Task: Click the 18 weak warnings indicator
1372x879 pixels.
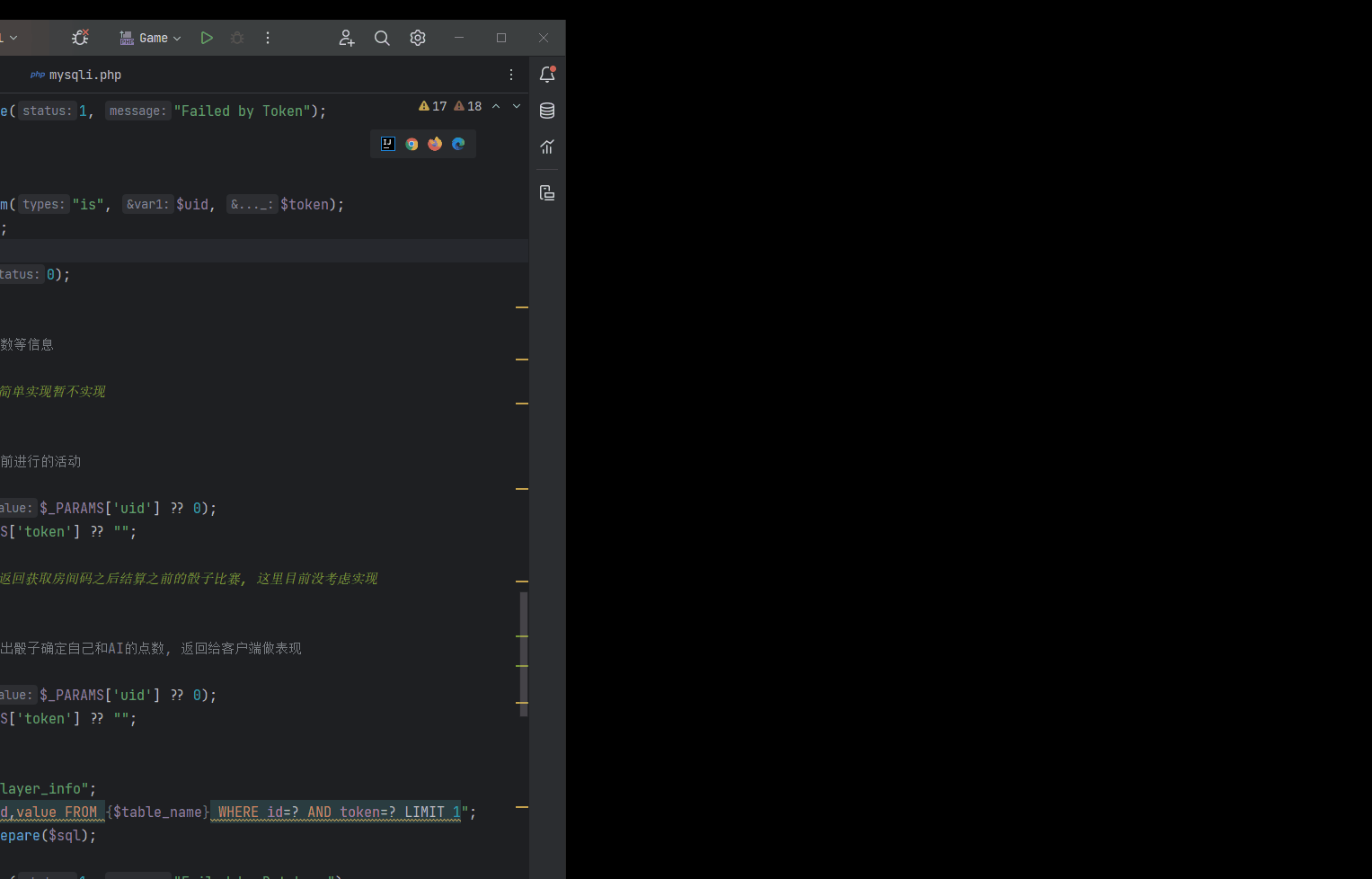Action: tap(468, 106)
